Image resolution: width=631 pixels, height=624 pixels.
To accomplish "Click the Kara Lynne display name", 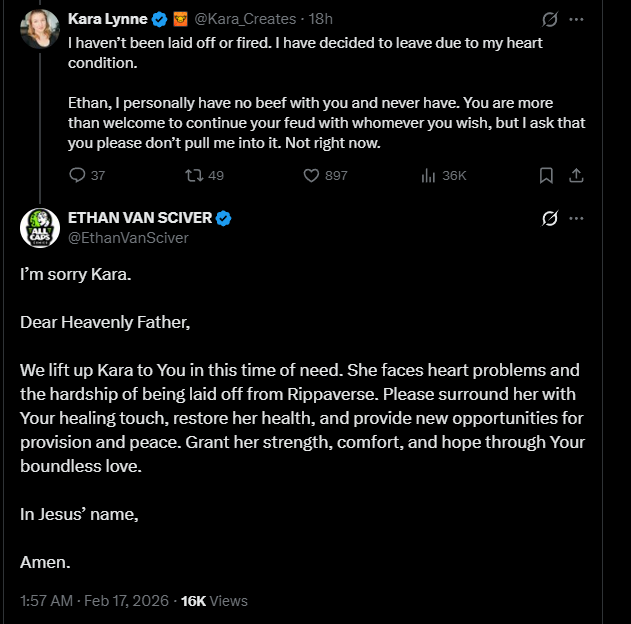I will (x=108, y=19).
